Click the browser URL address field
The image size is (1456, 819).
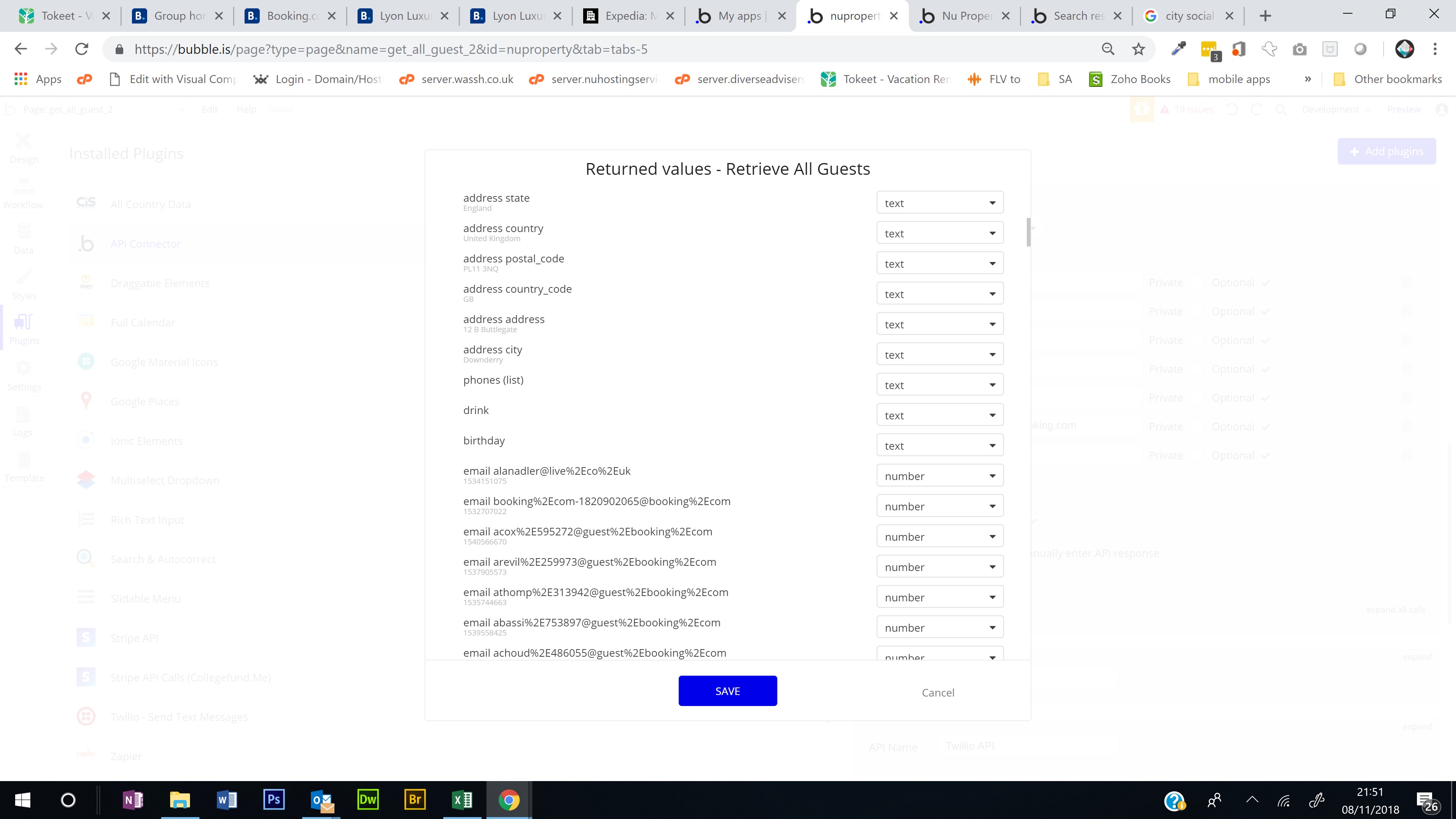(x=565, y=49)
